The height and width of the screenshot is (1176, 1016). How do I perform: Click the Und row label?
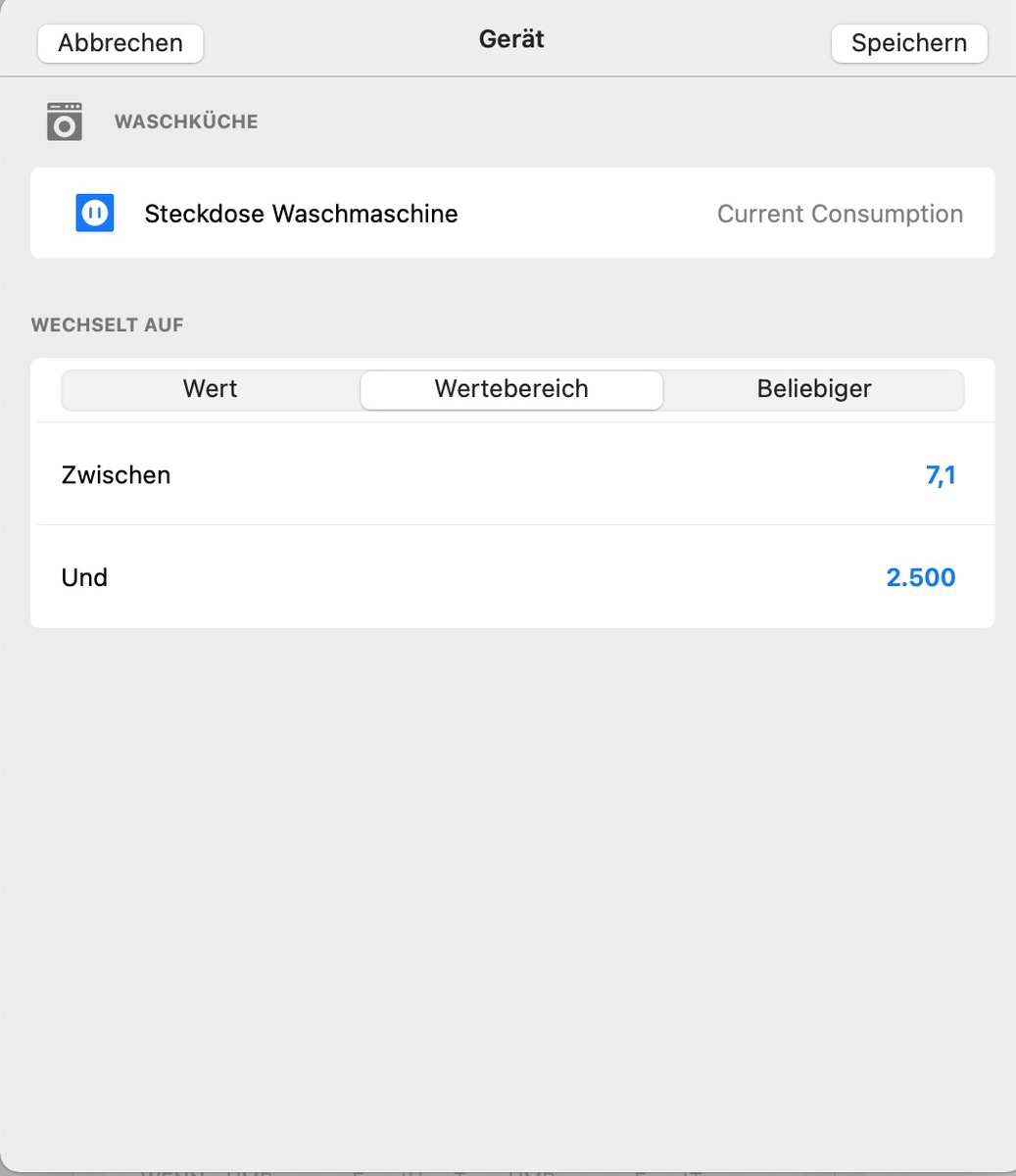coord(84,577)
